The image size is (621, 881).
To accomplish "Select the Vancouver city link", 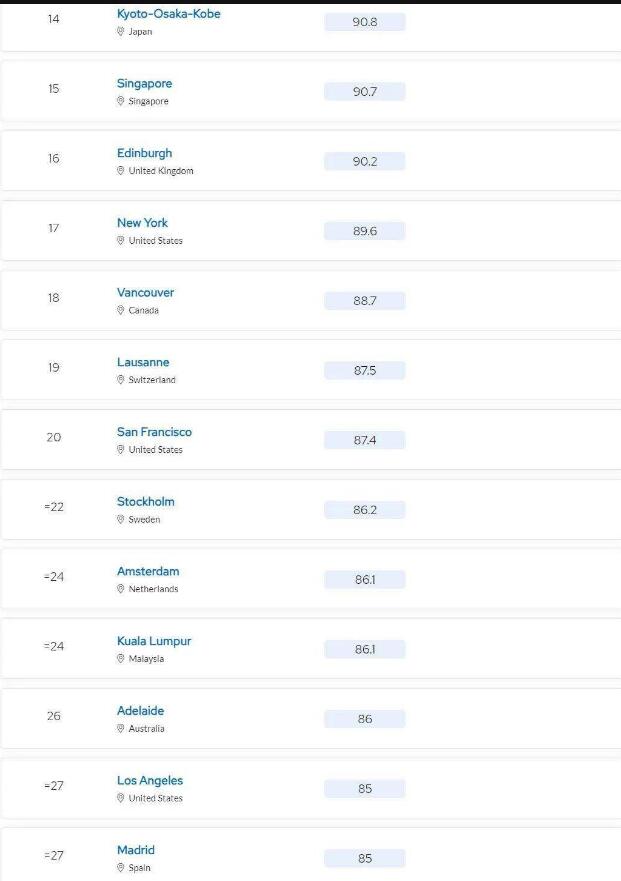I will point(146,292).
